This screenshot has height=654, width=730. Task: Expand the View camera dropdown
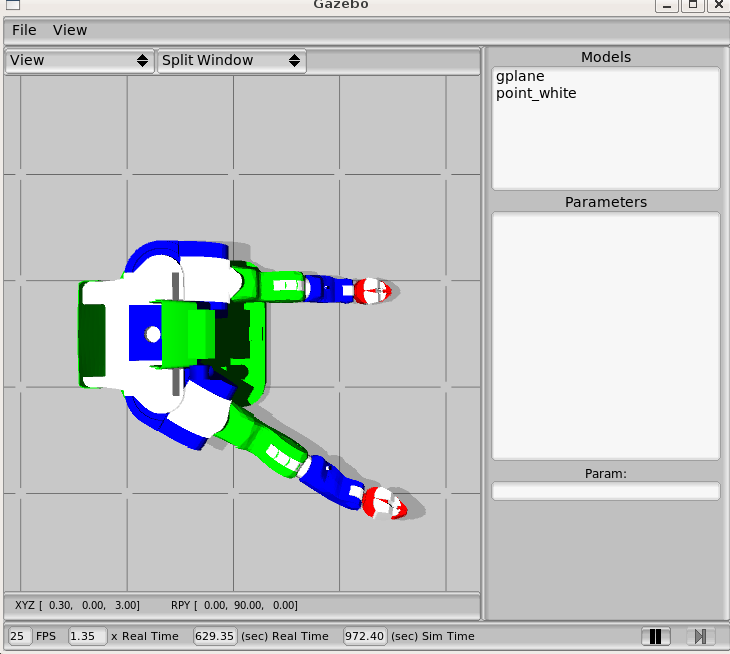tap(80, 60)
